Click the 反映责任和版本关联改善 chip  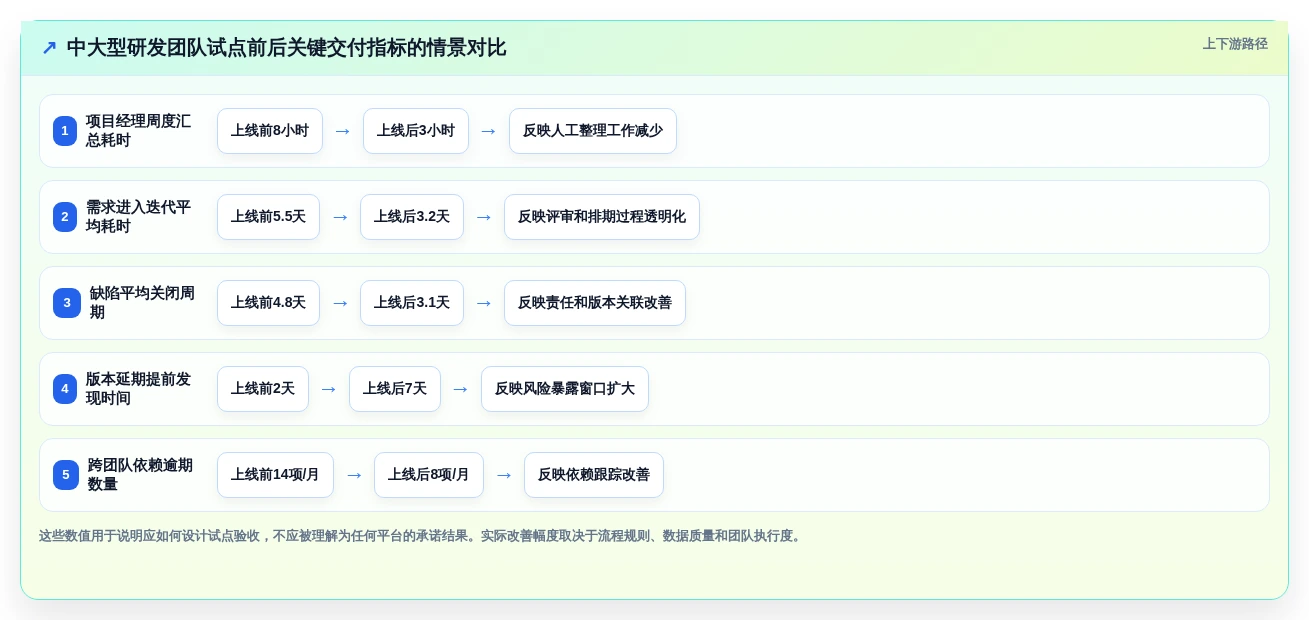pos(595,303)
